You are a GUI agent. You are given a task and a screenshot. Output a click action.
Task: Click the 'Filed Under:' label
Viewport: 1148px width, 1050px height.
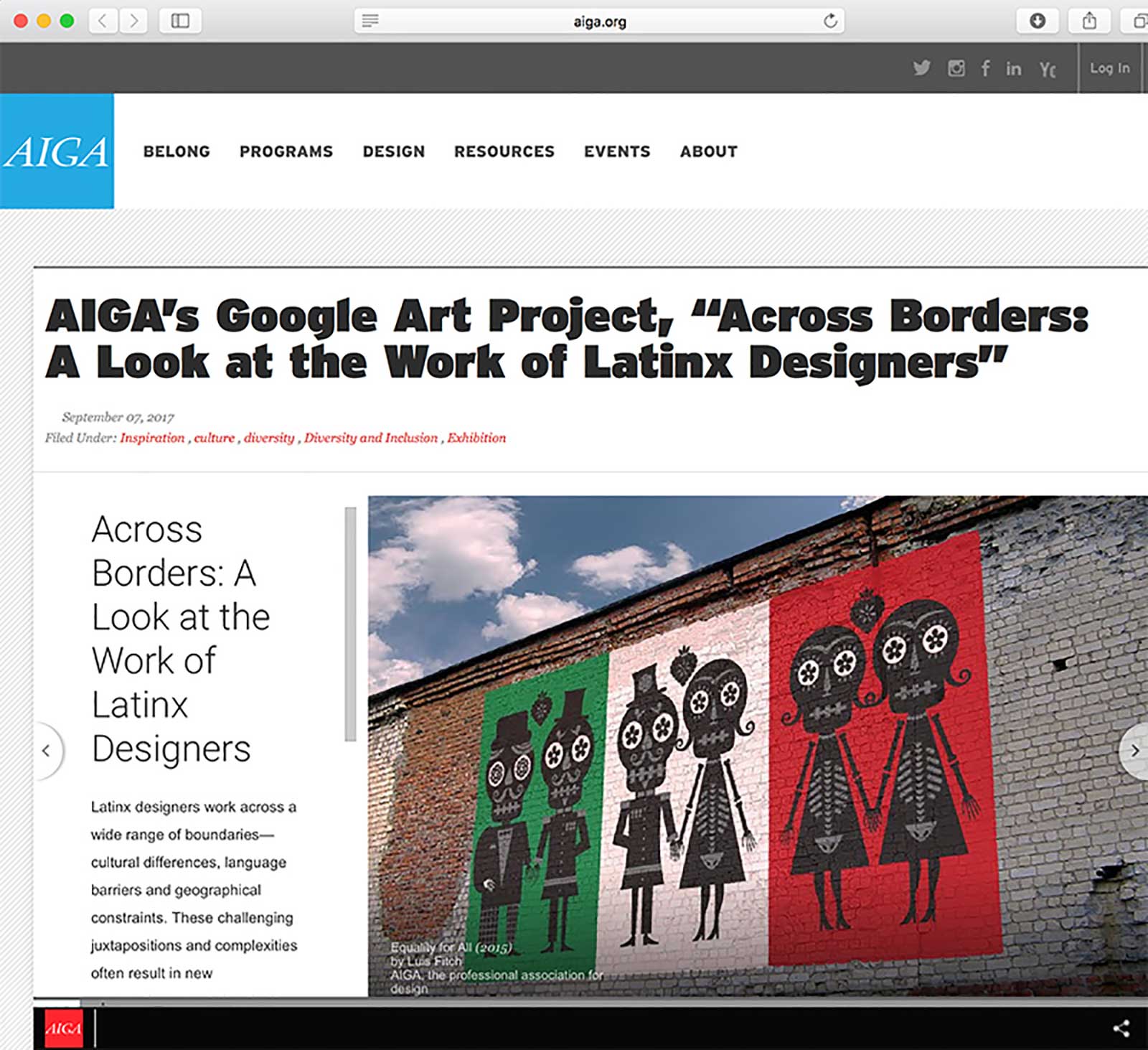pos(80,438)
